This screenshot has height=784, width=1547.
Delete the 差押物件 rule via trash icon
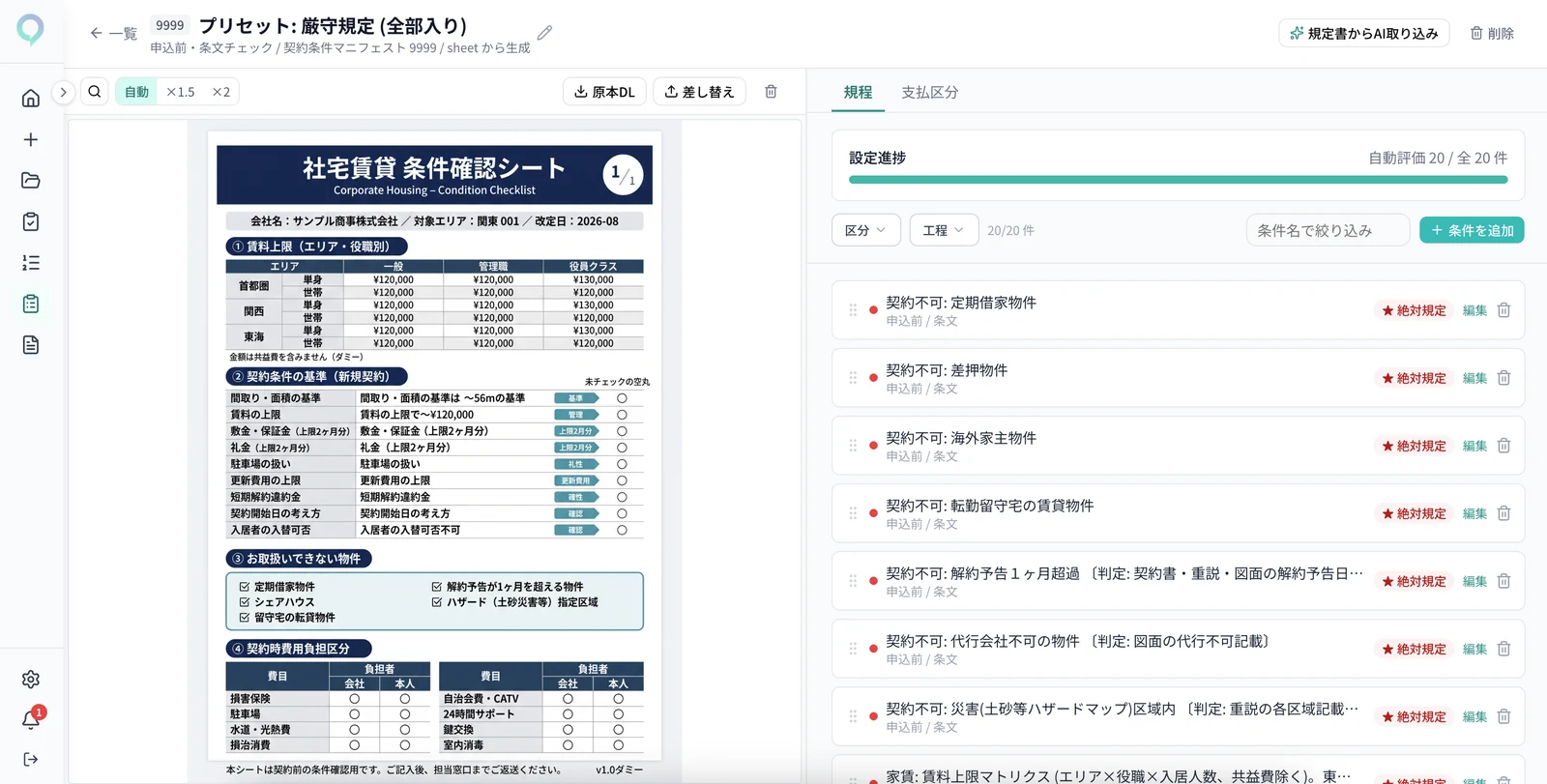tap(1503, 378)
